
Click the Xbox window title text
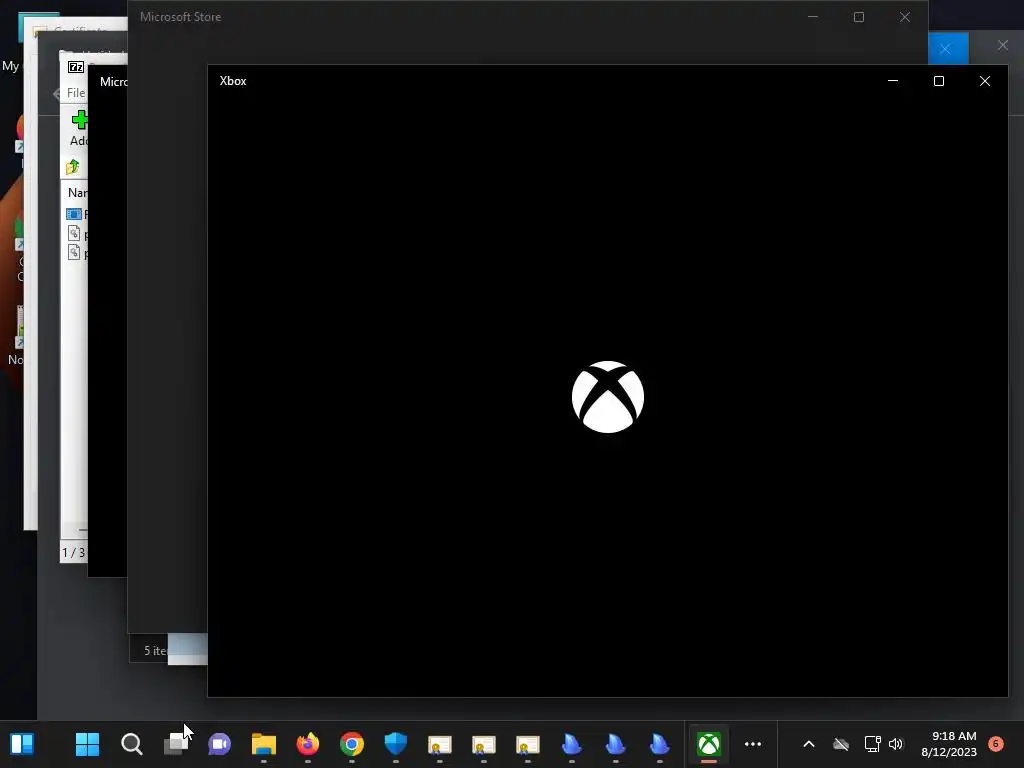[233, 81]
